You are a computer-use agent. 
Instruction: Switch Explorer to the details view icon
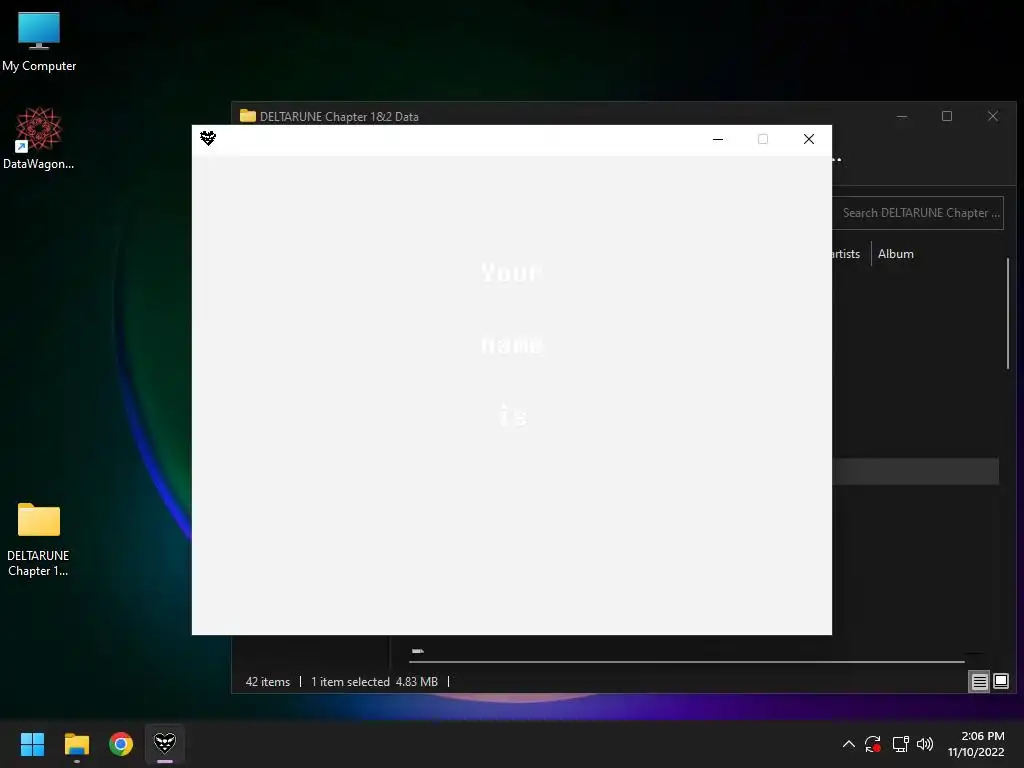[x=979, y=682]
